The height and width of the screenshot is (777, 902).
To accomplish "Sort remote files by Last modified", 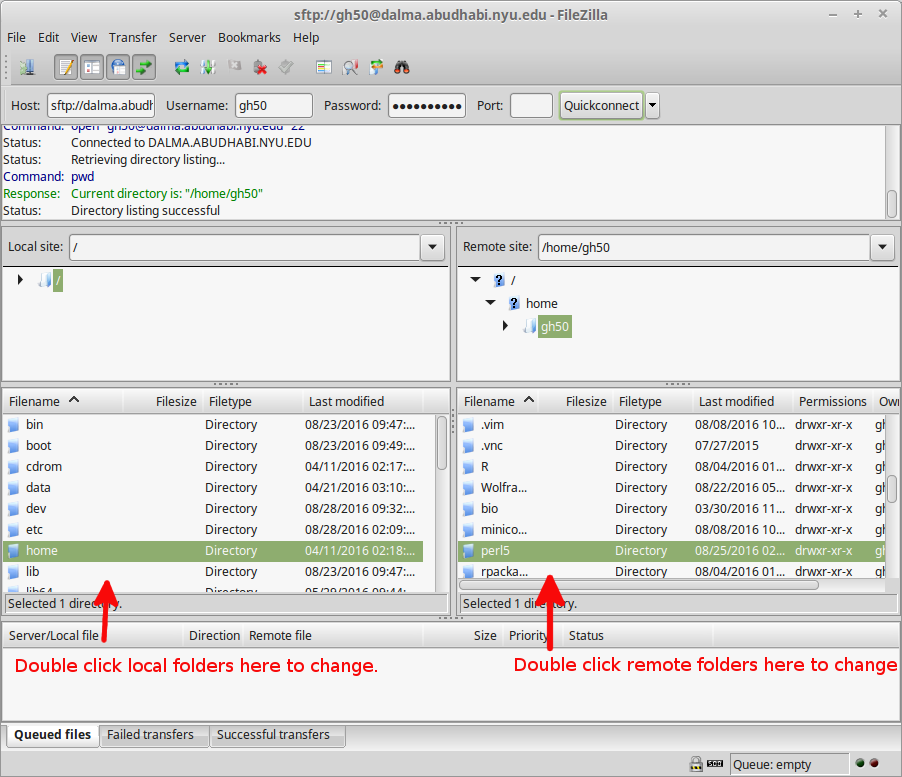I will point(736,401).
